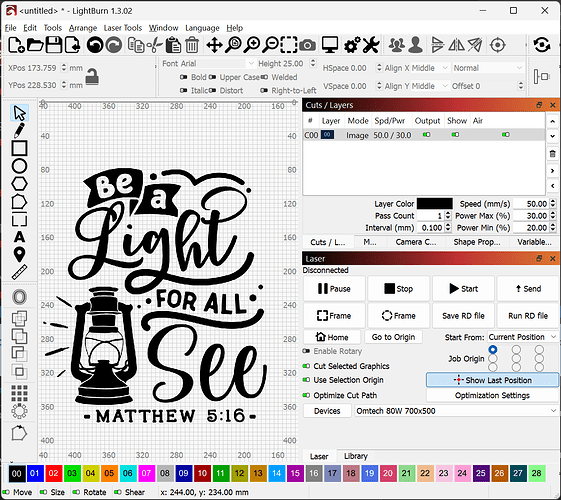Open Device Settings wrench icon

pos(371,45)
